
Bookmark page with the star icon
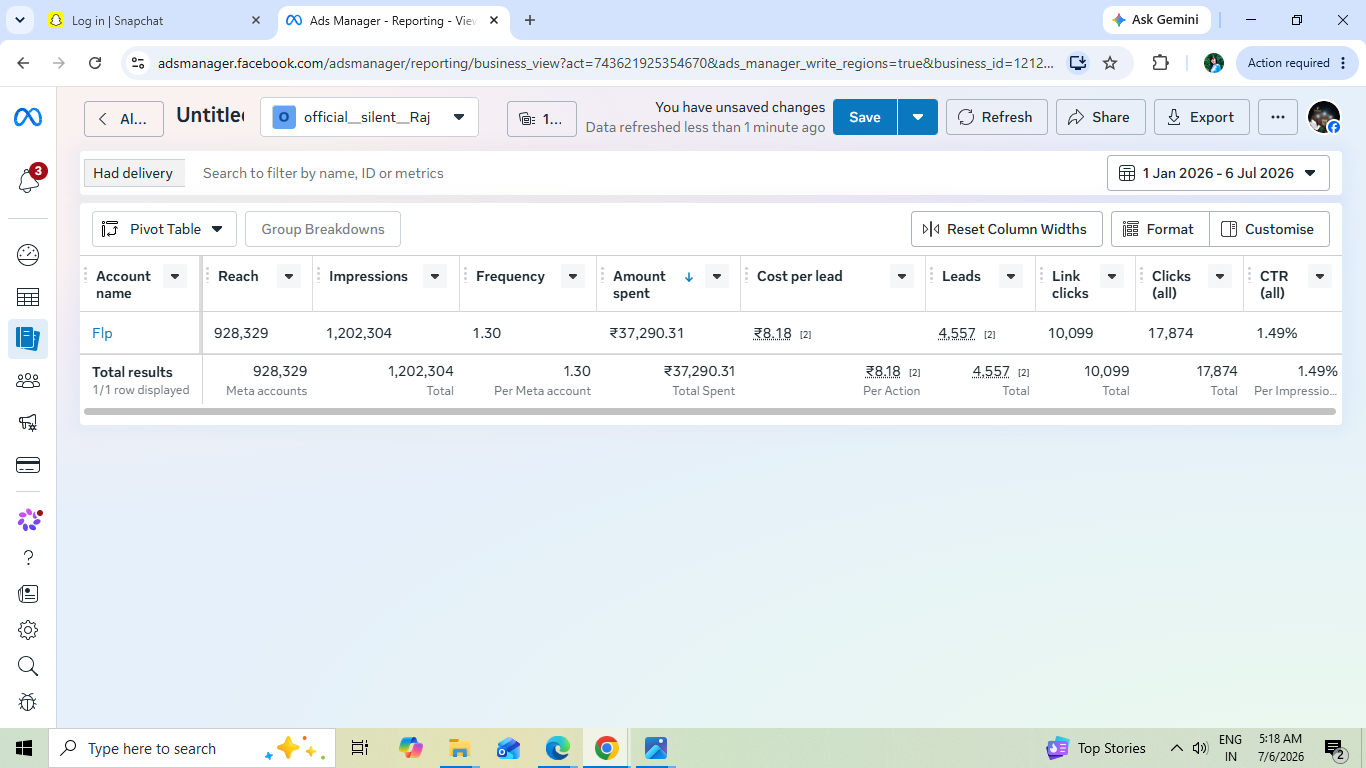tap(1110, 63)
